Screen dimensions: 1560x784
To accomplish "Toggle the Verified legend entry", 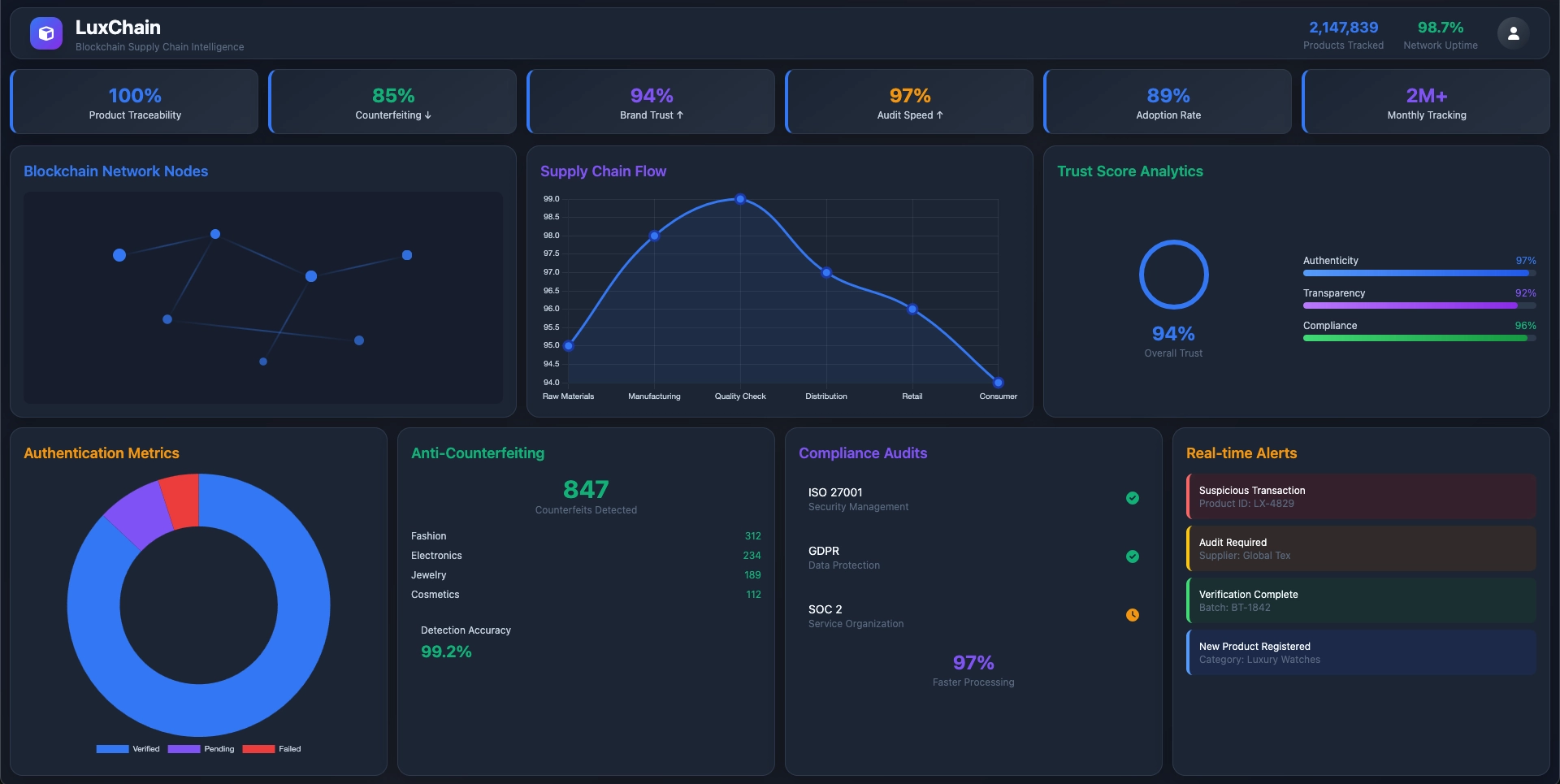I will [128, 749].
